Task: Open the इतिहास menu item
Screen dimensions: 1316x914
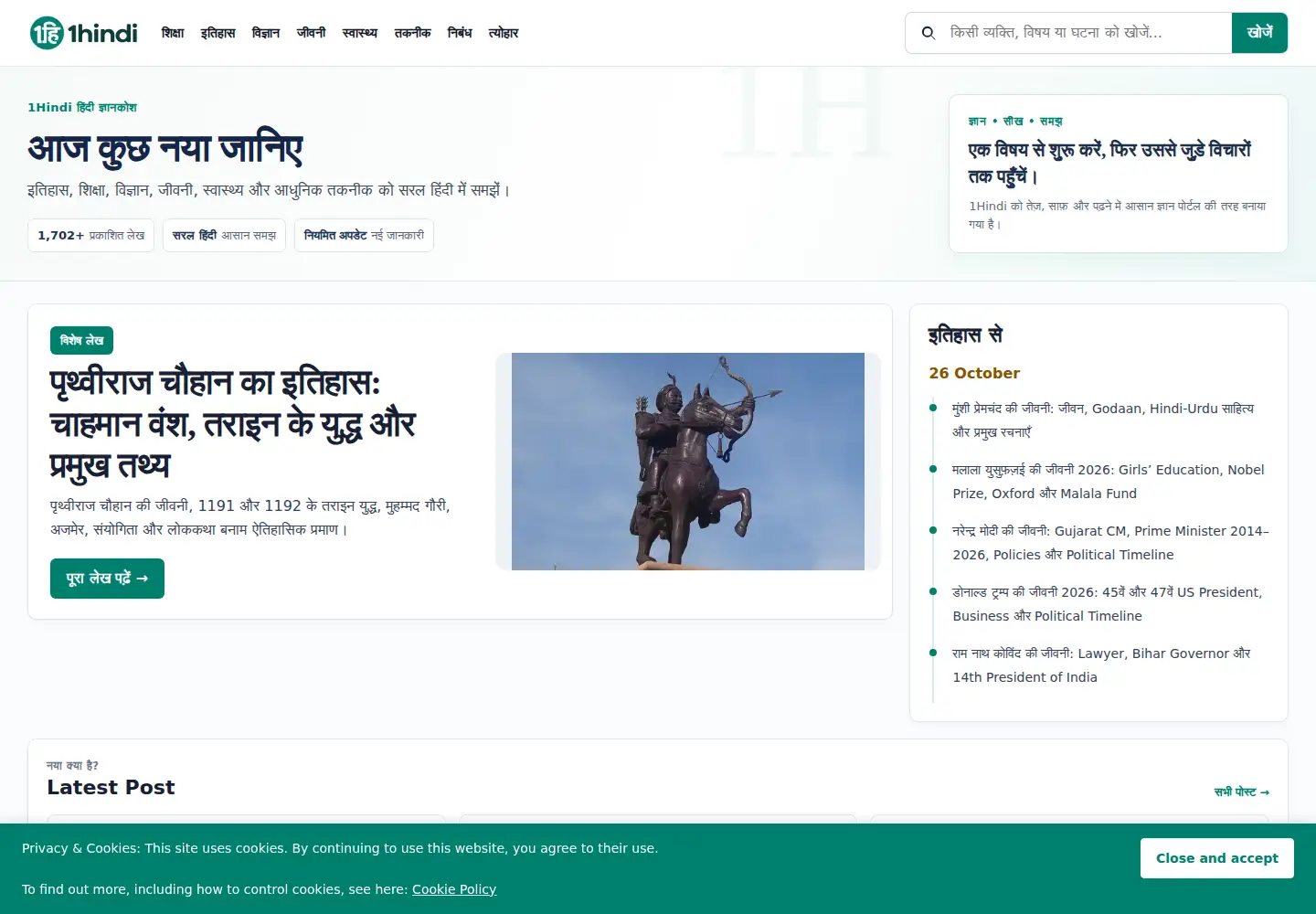Action: pyautogui.click(x=218, y=33)
